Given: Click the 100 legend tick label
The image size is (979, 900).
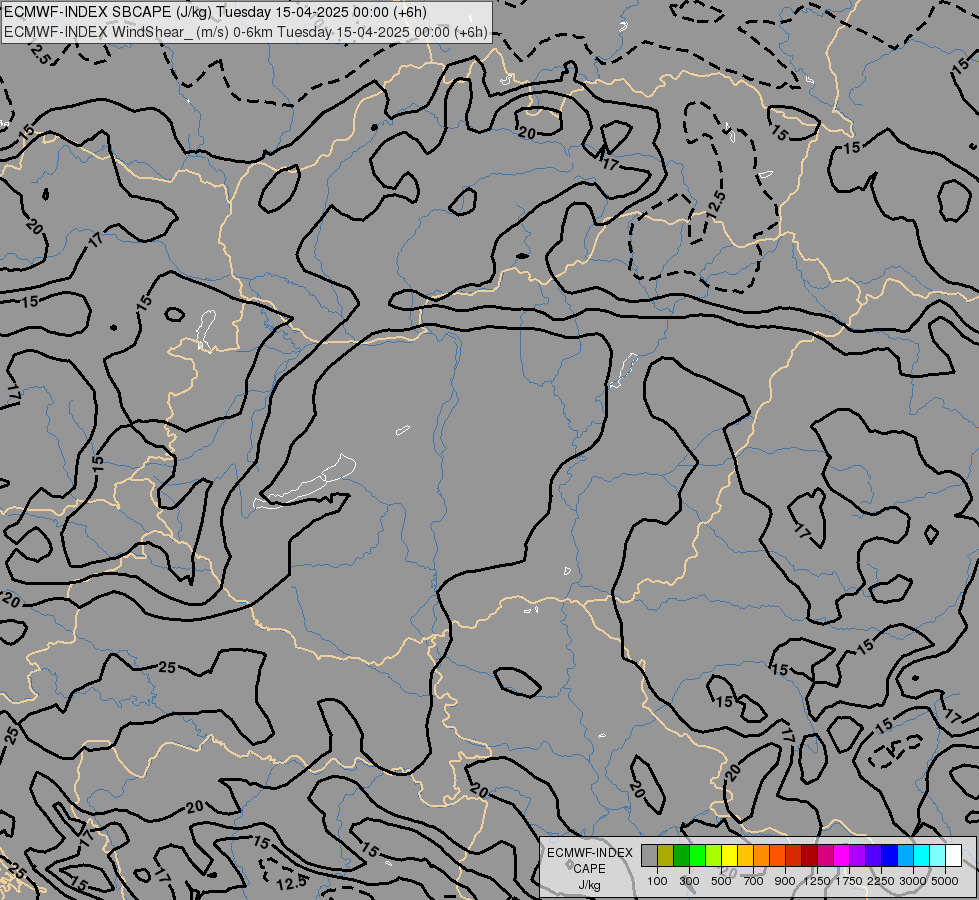Looking at the screenshot, I should coord(657,881).
